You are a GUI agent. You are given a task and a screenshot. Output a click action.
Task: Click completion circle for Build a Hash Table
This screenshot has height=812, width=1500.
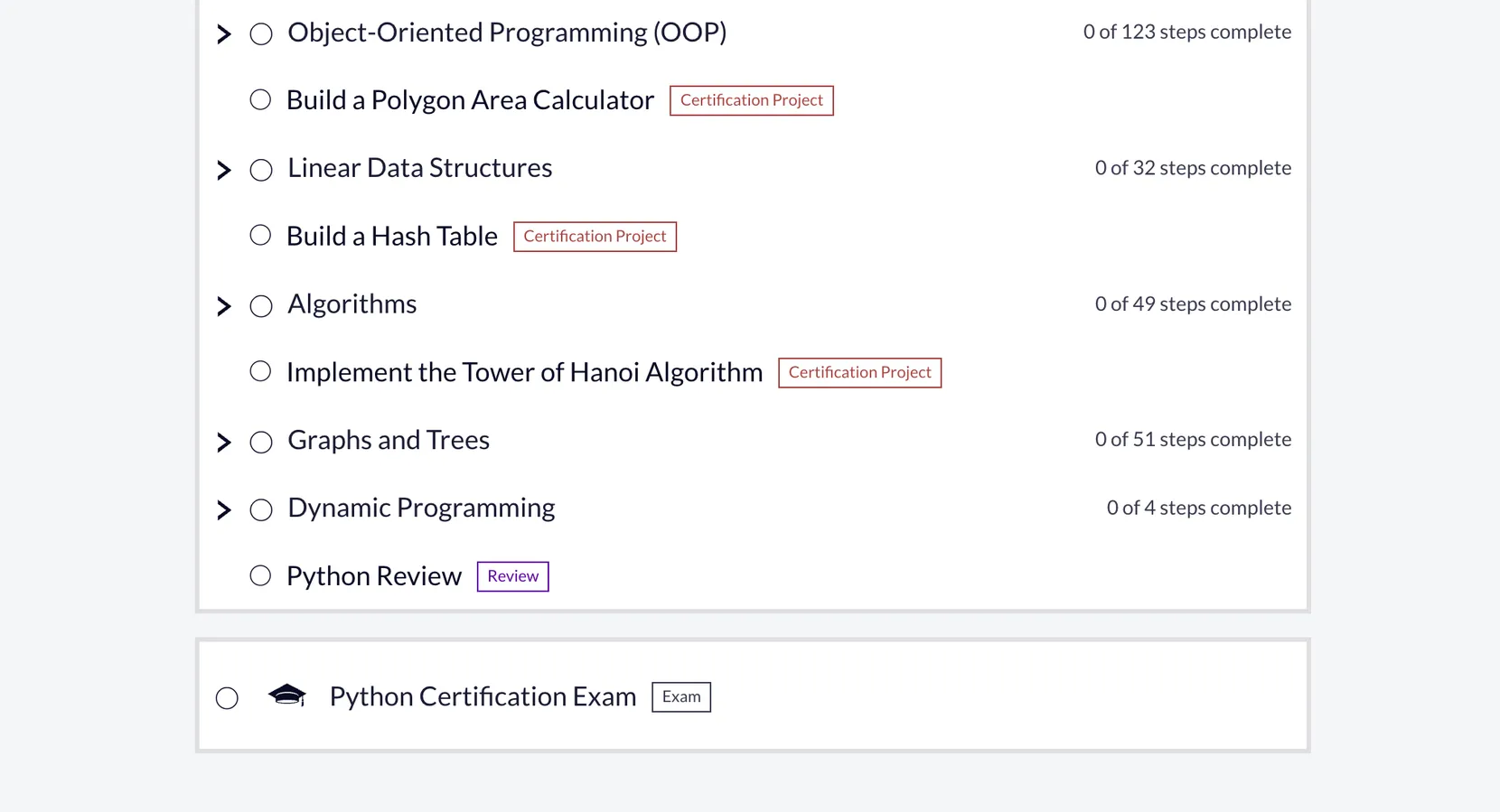click(260, 235)
